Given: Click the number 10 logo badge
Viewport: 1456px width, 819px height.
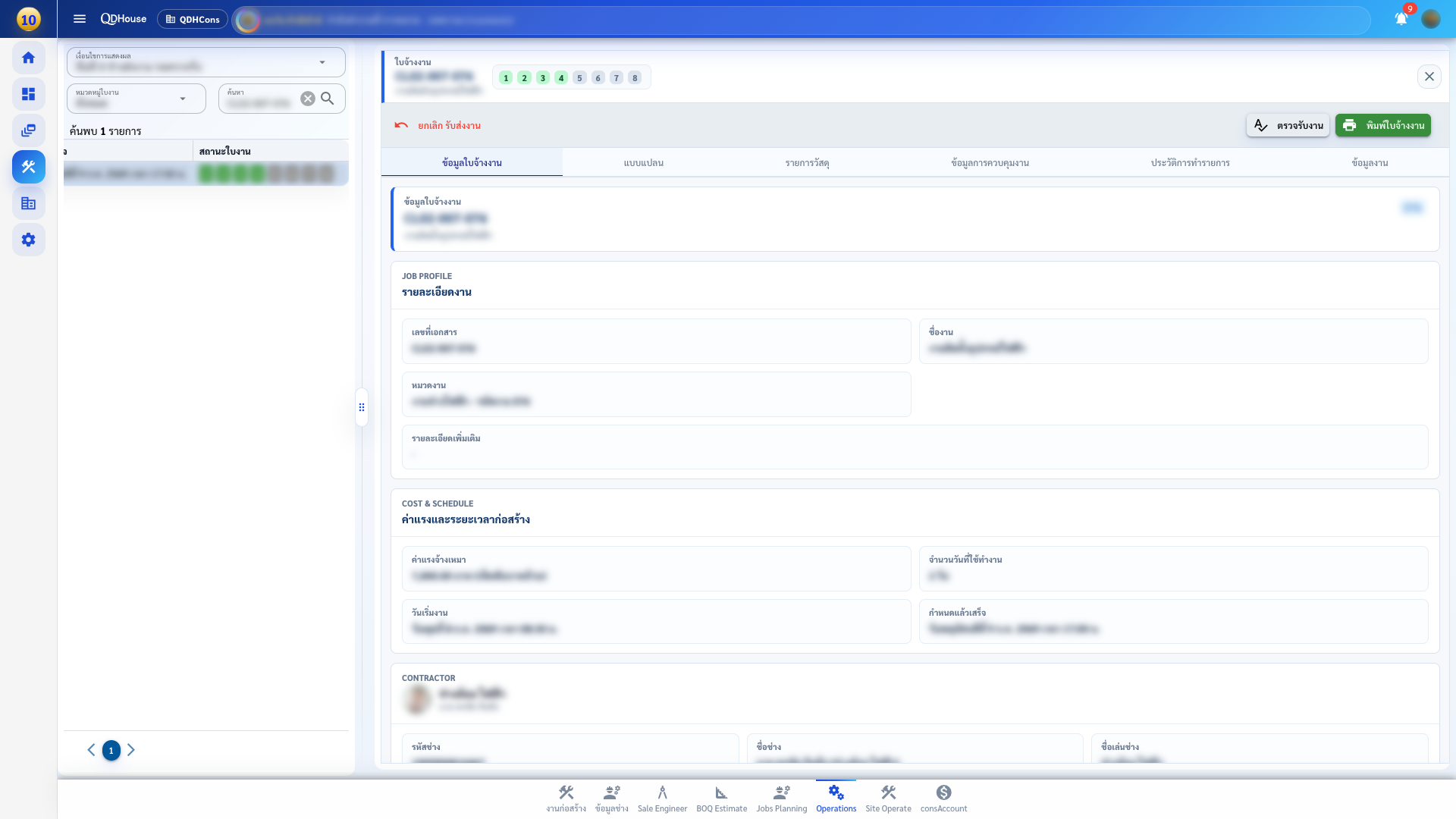Looking at the screenshot, I should [28, 19].
